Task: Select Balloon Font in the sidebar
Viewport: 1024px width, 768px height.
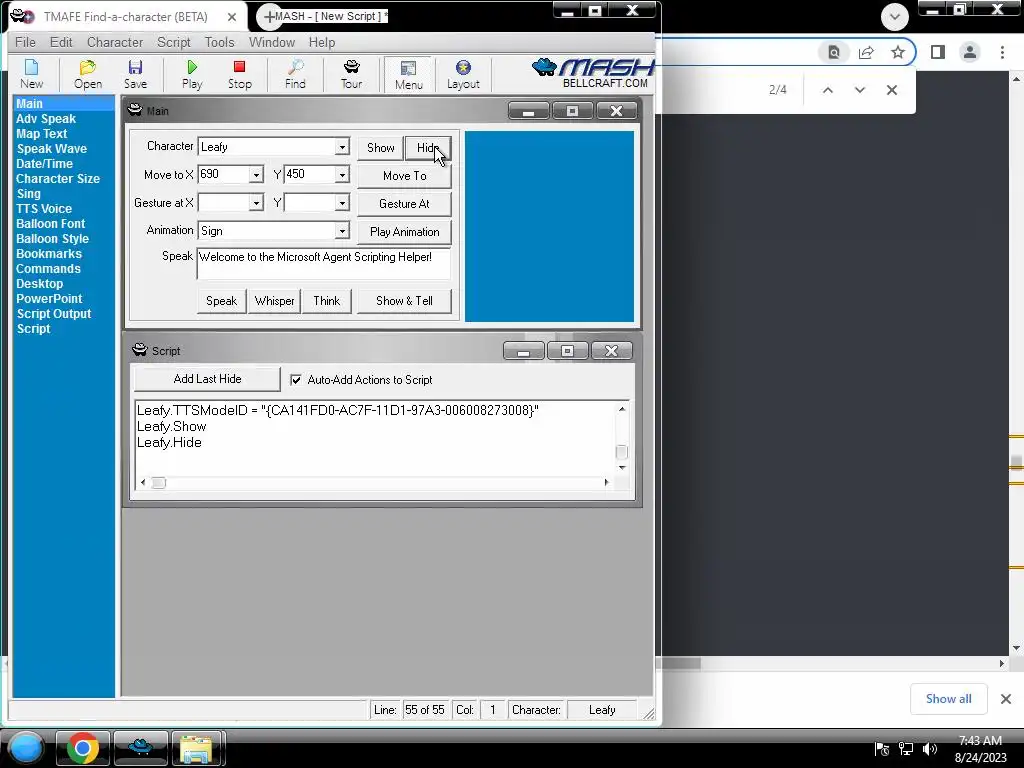Action: 50,224
